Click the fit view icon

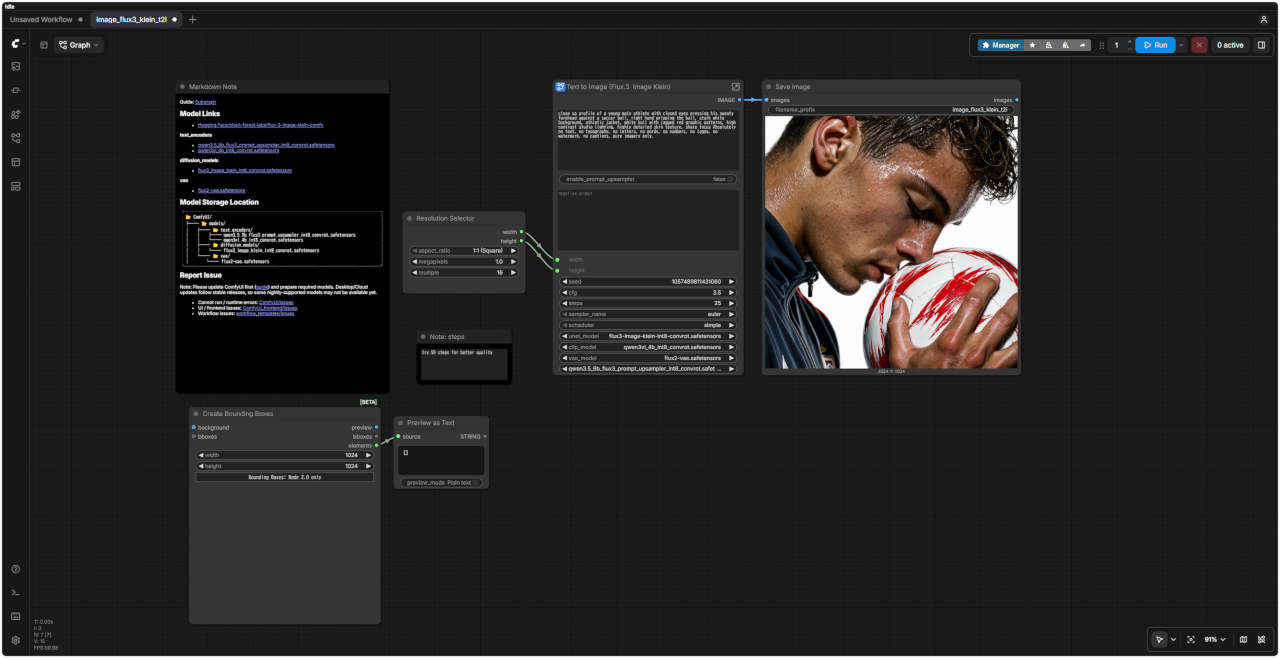point(1190,640)
